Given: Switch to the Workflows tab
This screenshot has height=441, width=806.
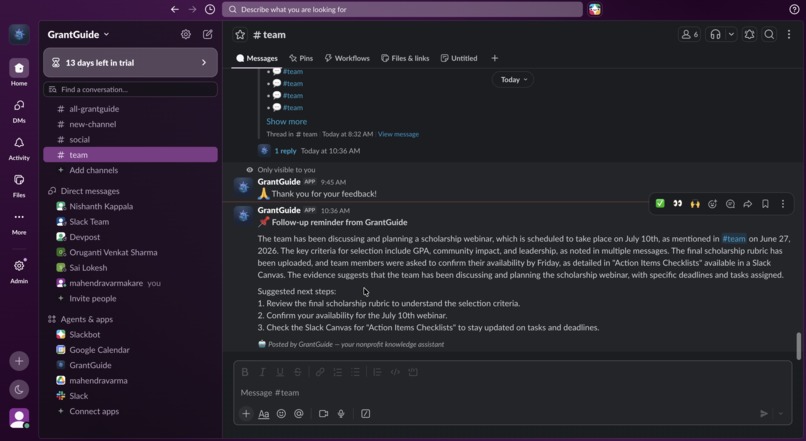Looking at the screenshot, I should (347, 58).
